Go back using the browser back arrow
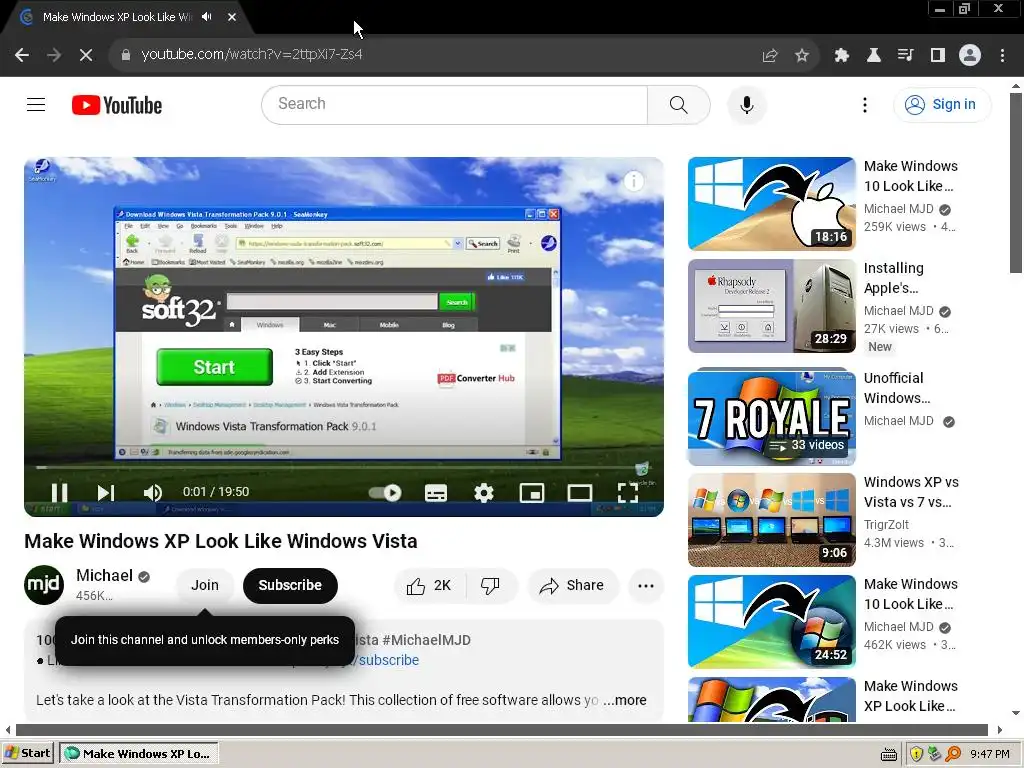Image resolution: width=1024 pixels, height=768 pixels. (x=22, y=55)
